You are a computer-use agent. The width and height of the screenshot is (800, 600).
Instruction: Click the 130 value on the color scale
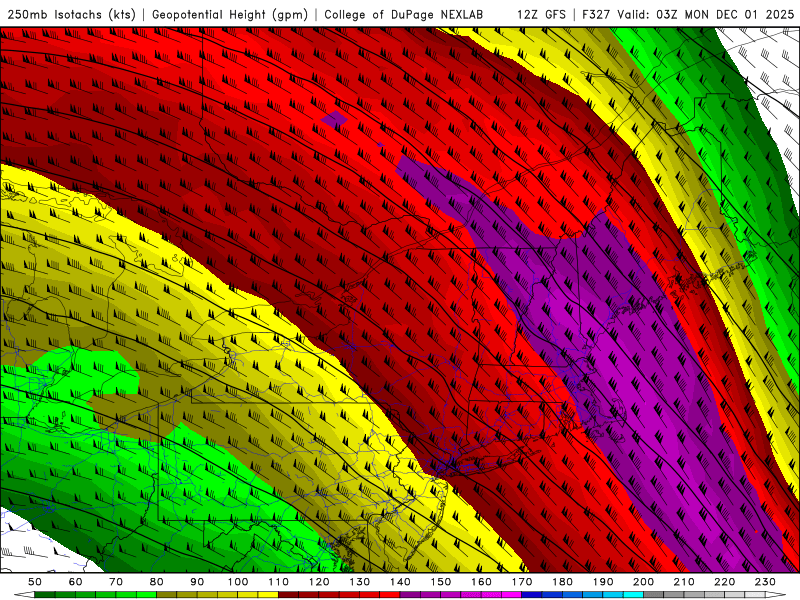(360, 582)
